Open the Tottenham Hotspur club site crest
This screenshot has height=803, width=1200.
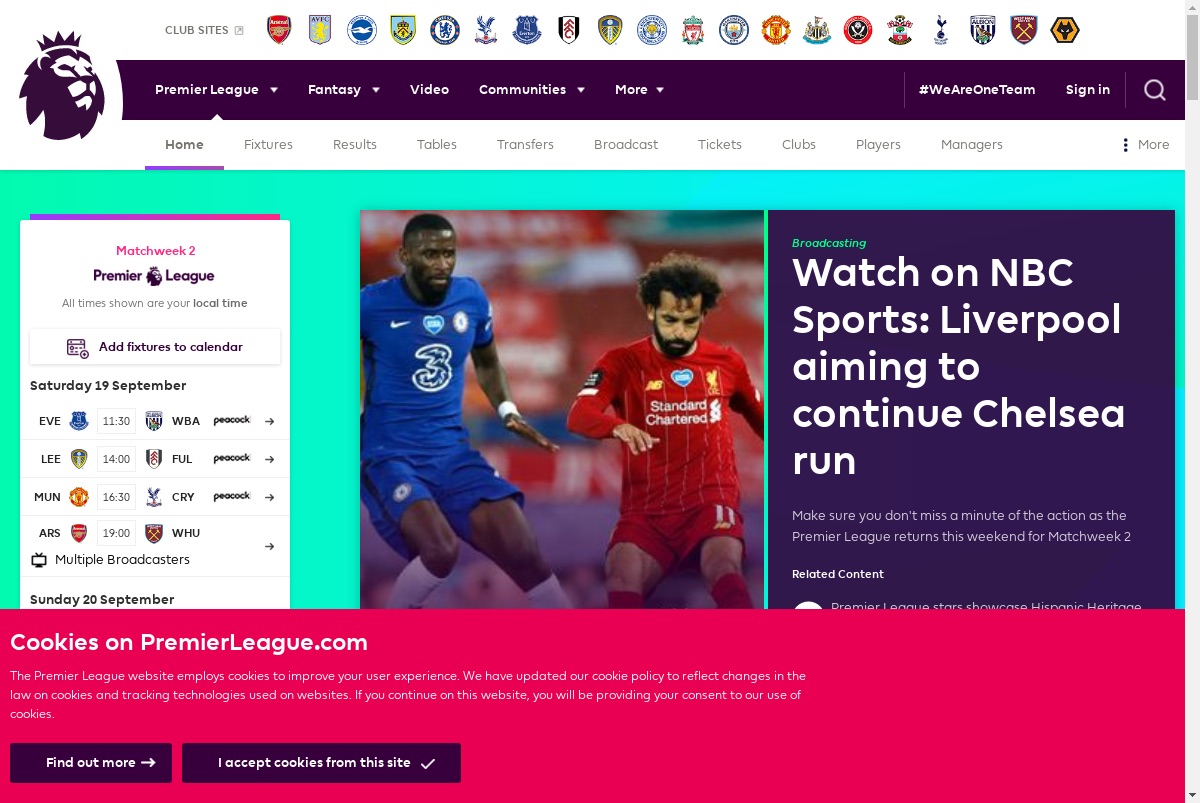click(941, 30)
